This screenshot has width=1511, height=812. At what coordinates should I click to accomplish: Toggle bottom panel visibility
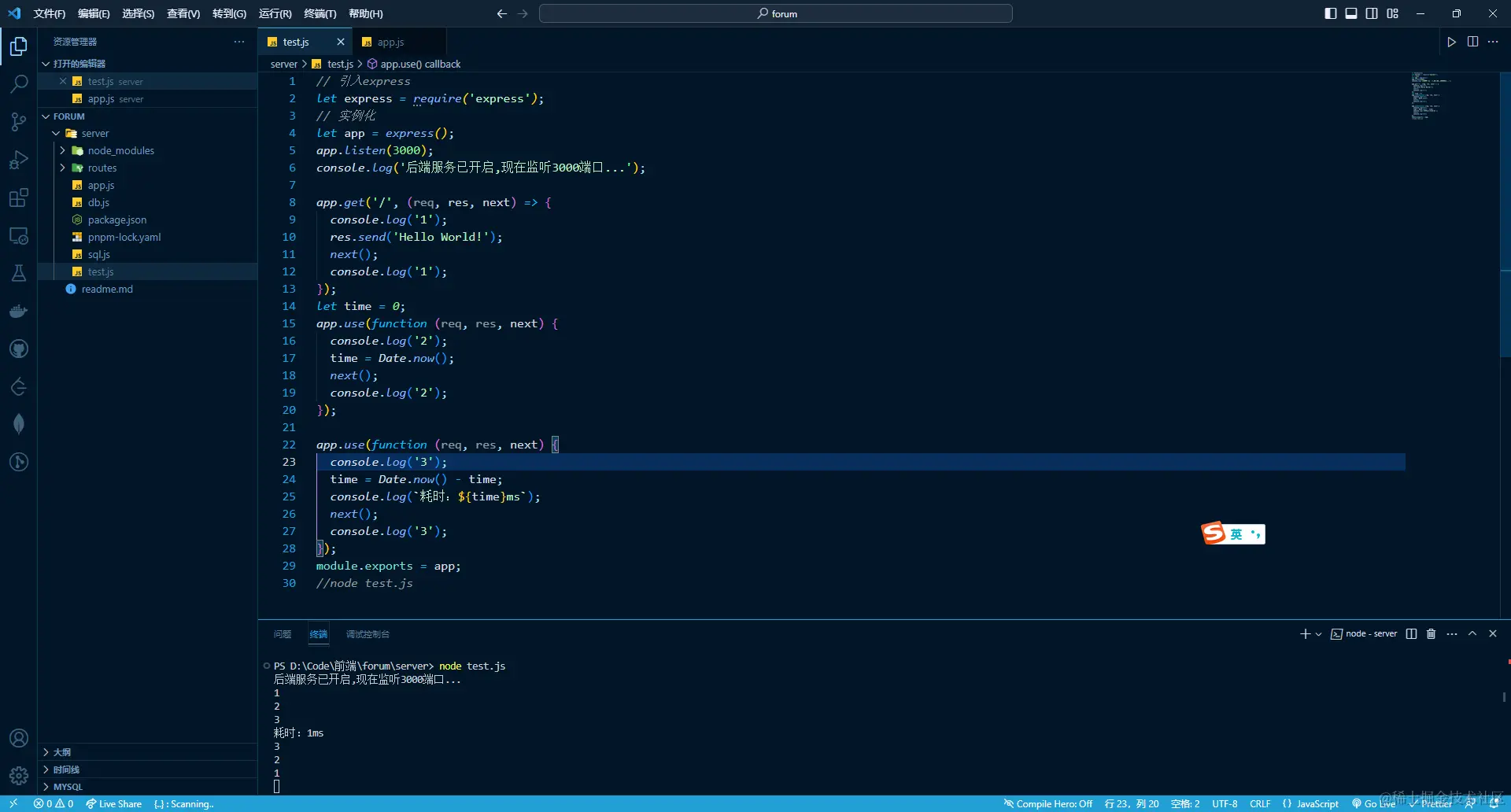(1351, 13)
